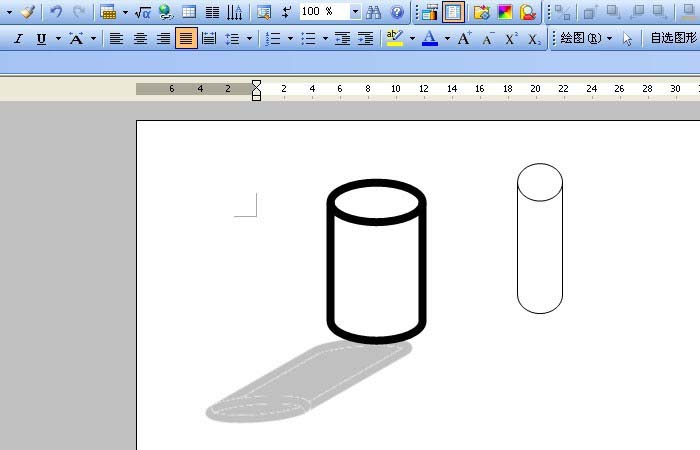Open Help with the question mark icon
Image resolution: width=700 pixels, height=450 pixels.
pos(397,12)
